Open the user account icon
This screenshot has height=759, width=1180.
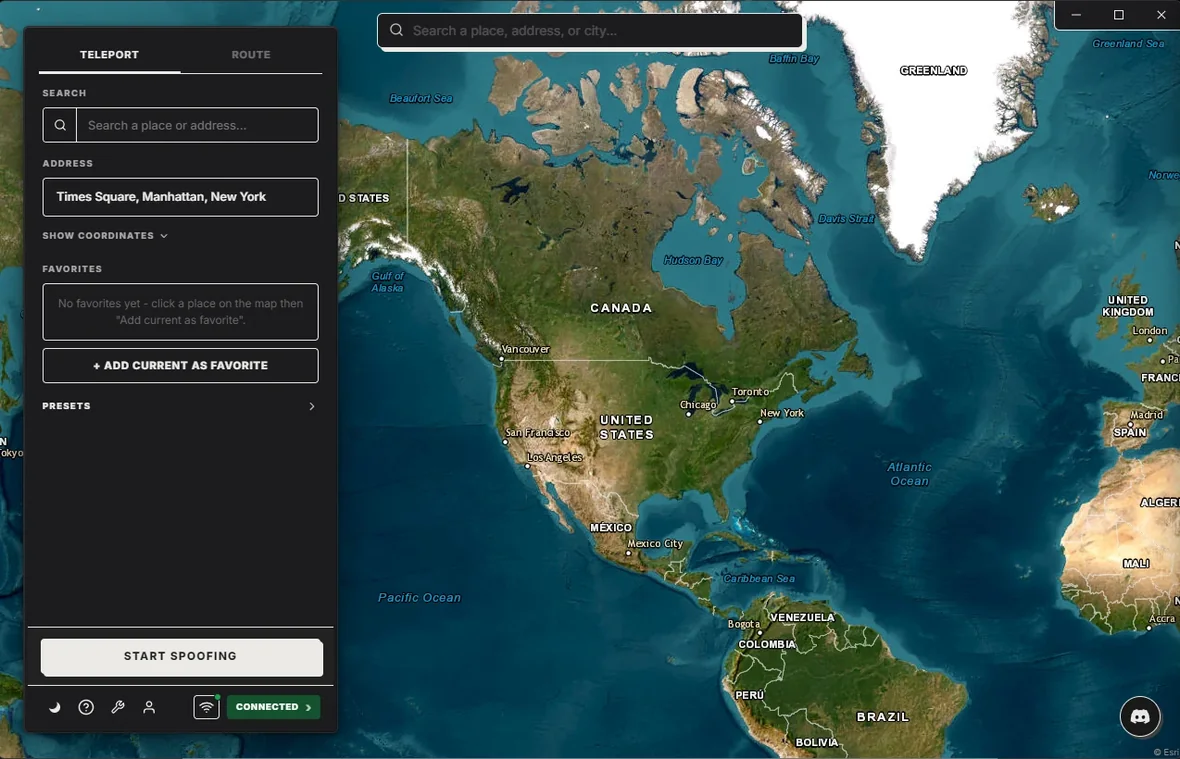[x=149, y=707]
